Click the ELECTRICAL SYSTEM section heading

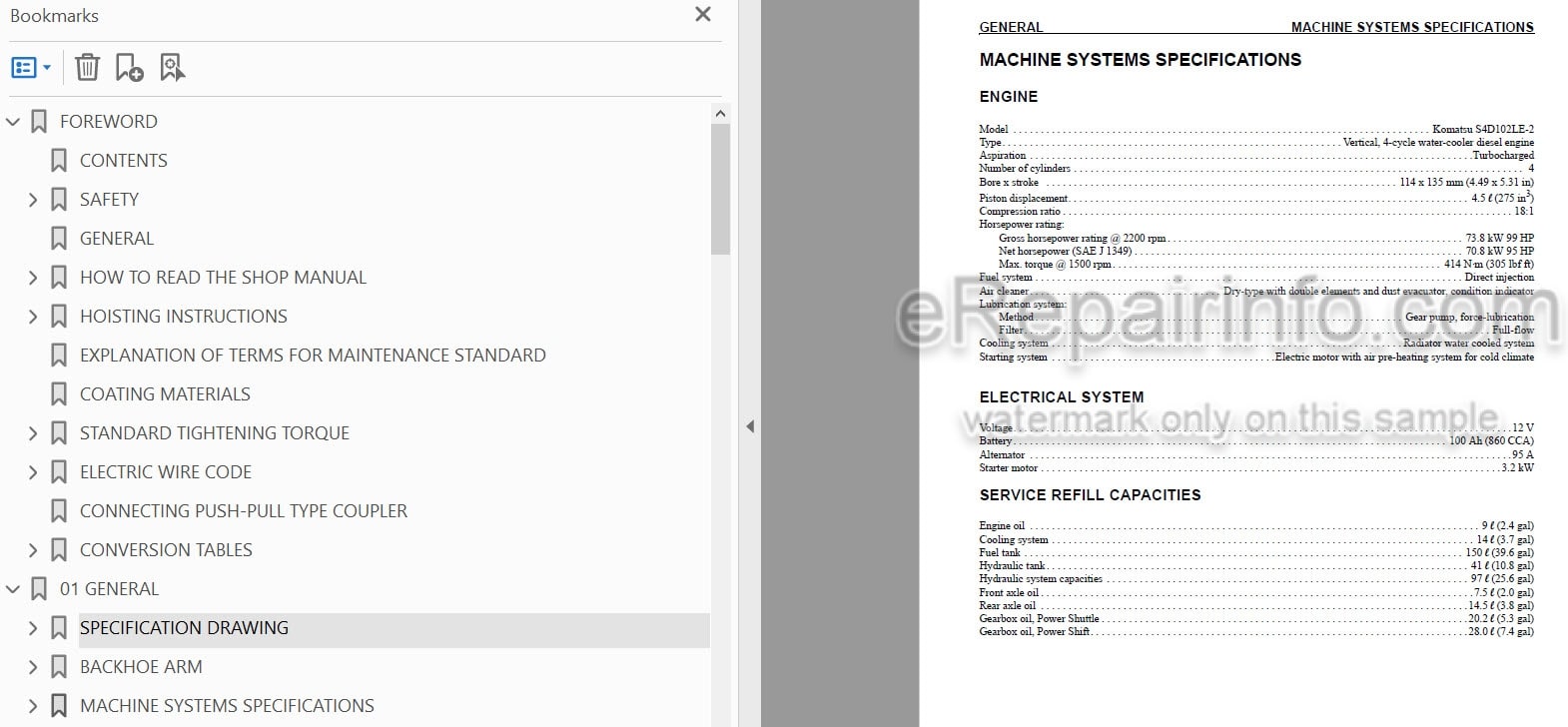click(x=1062, y=397)
